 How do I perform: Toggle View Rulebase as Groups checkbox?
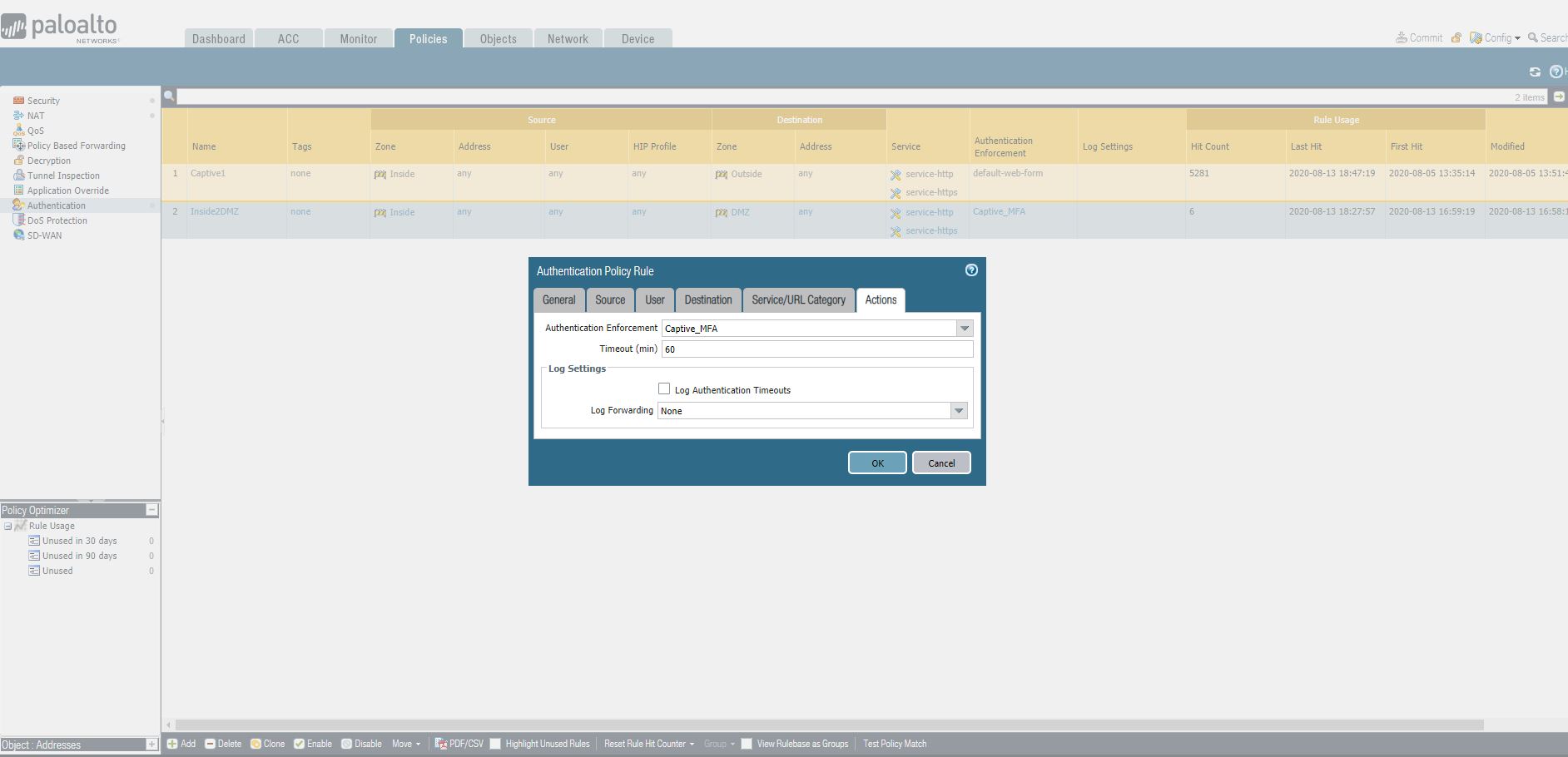747,744
